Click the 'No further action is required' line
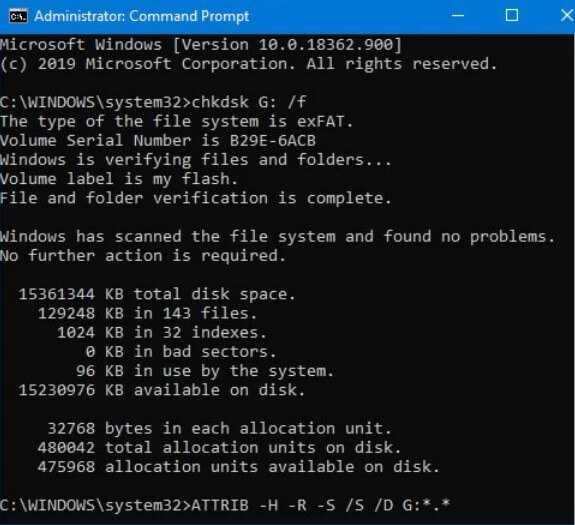 coord(143,256)
